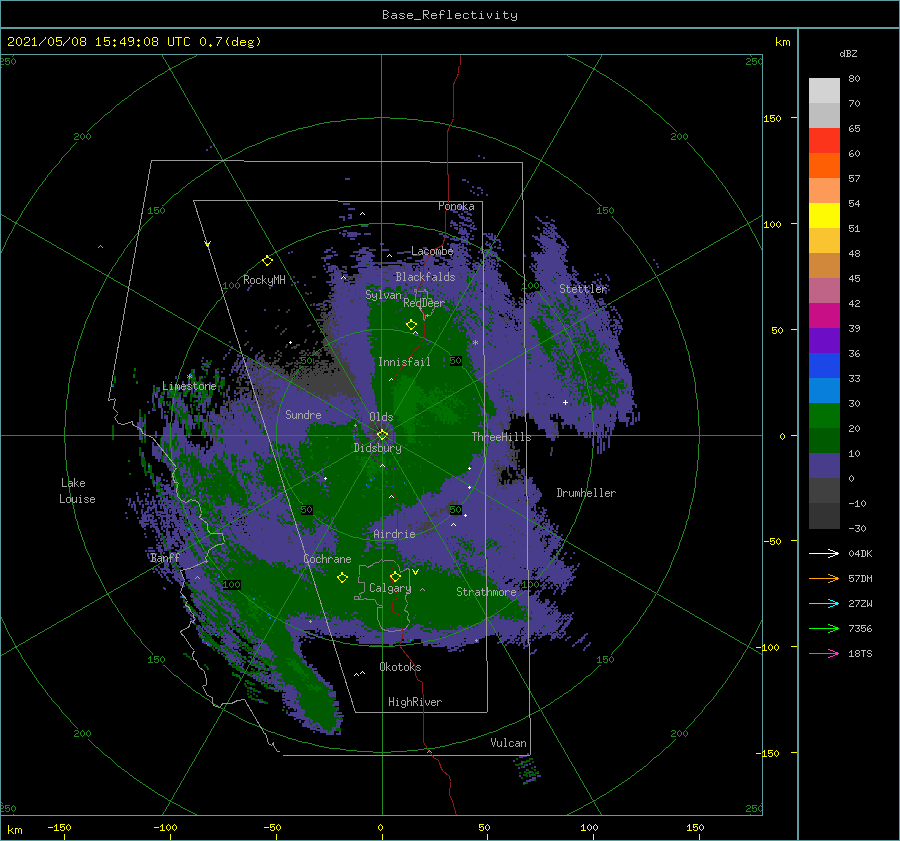The image size is (900, 841).
Task: Click the Didsbury city label
Action: click(x=378, y=448)
